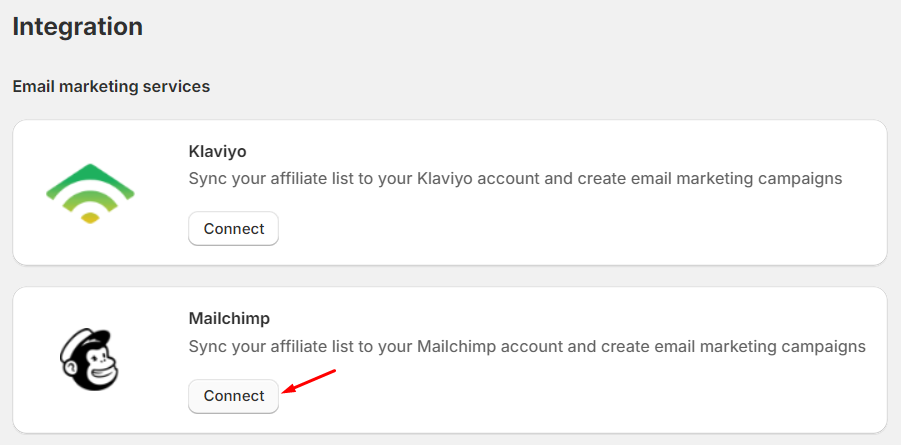This screenshot has height=445, width=901.
Task: Select the Klaviyo card title
Action: click(217, 152)
